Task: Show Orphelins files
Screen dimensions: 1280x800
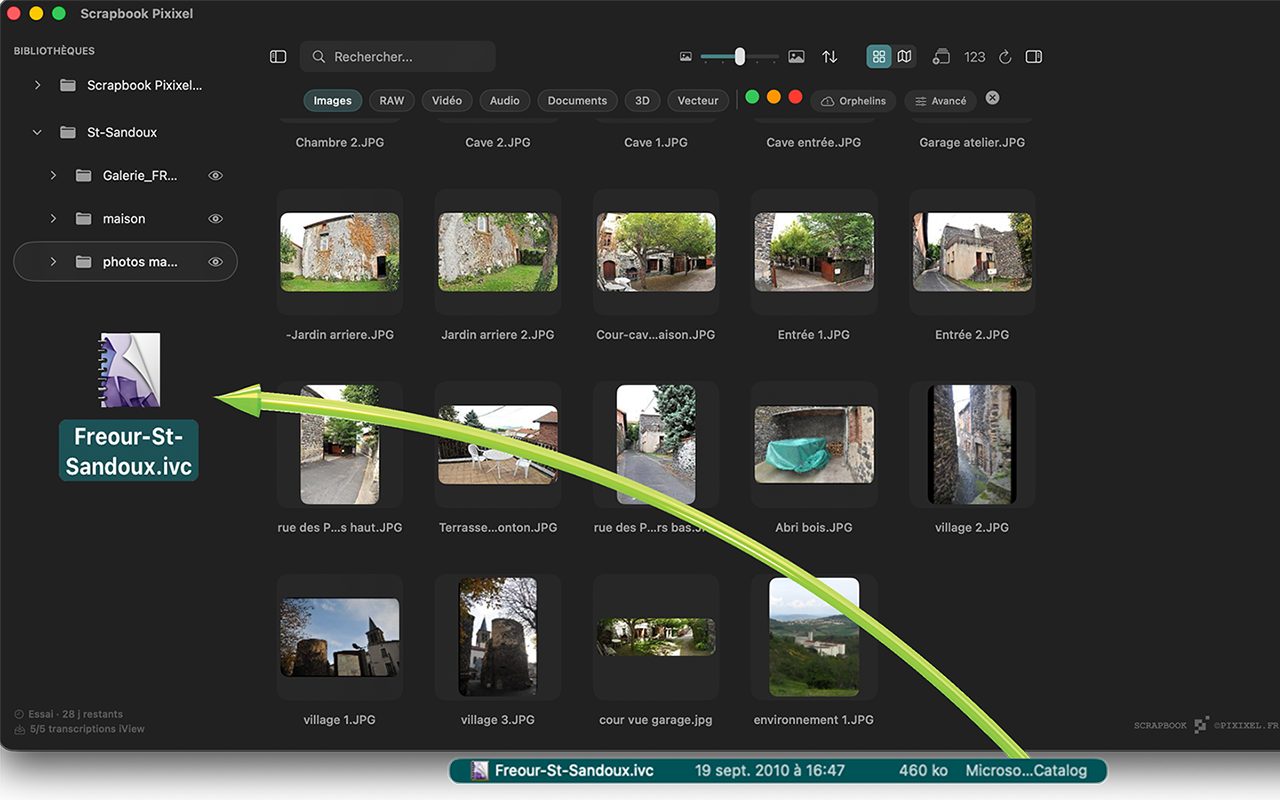Action: pyautogui.click(x=854, y=101)
